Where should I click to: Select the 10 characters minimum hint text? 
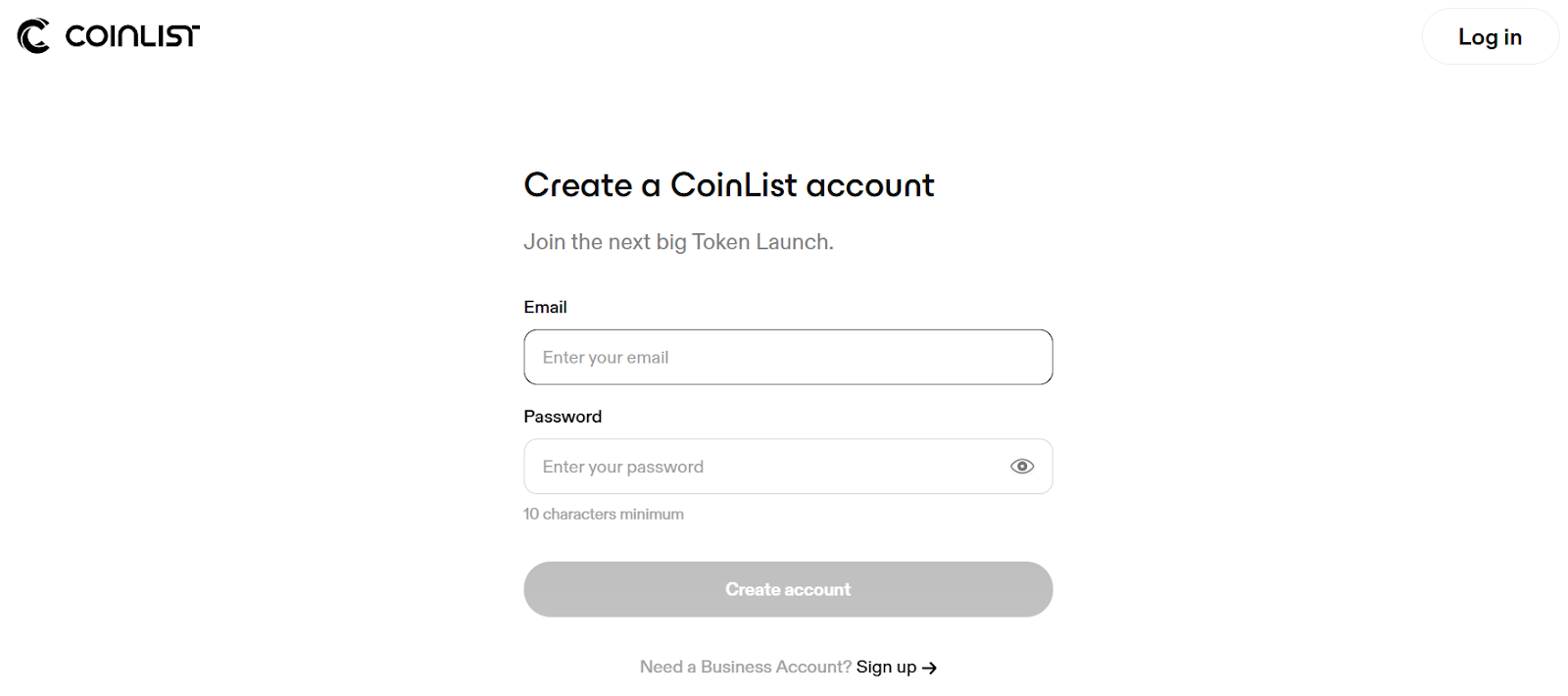(x=604, y=513)
